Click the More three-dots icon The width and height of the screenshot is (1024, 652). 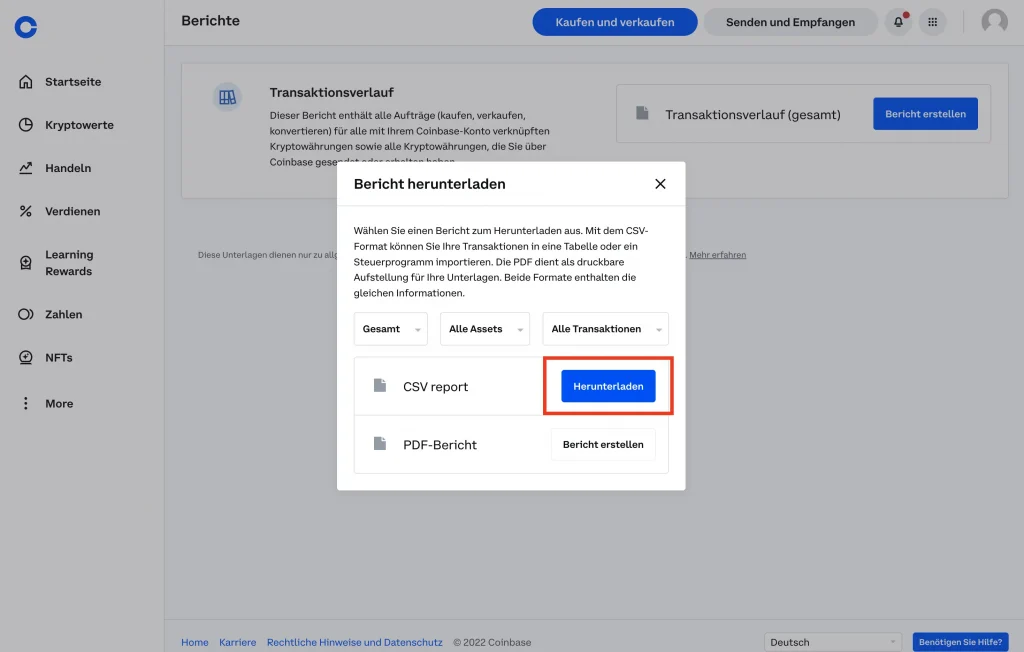(26, 403)
